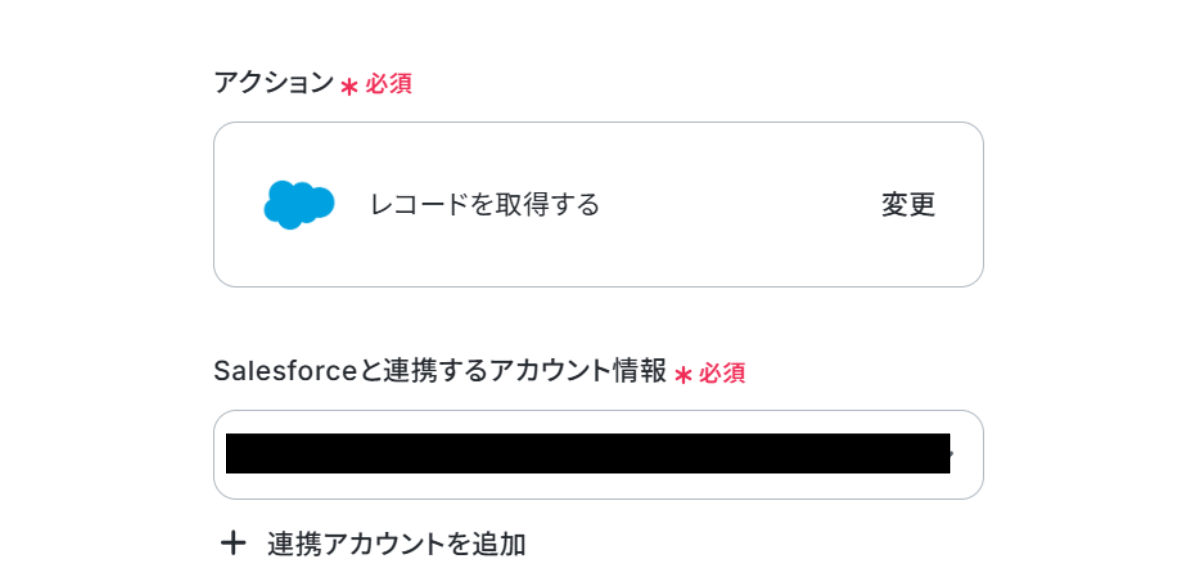Click the red asterisk next to アクション
The width and height of the screenshot is (1187, 584).
(347, 87)
